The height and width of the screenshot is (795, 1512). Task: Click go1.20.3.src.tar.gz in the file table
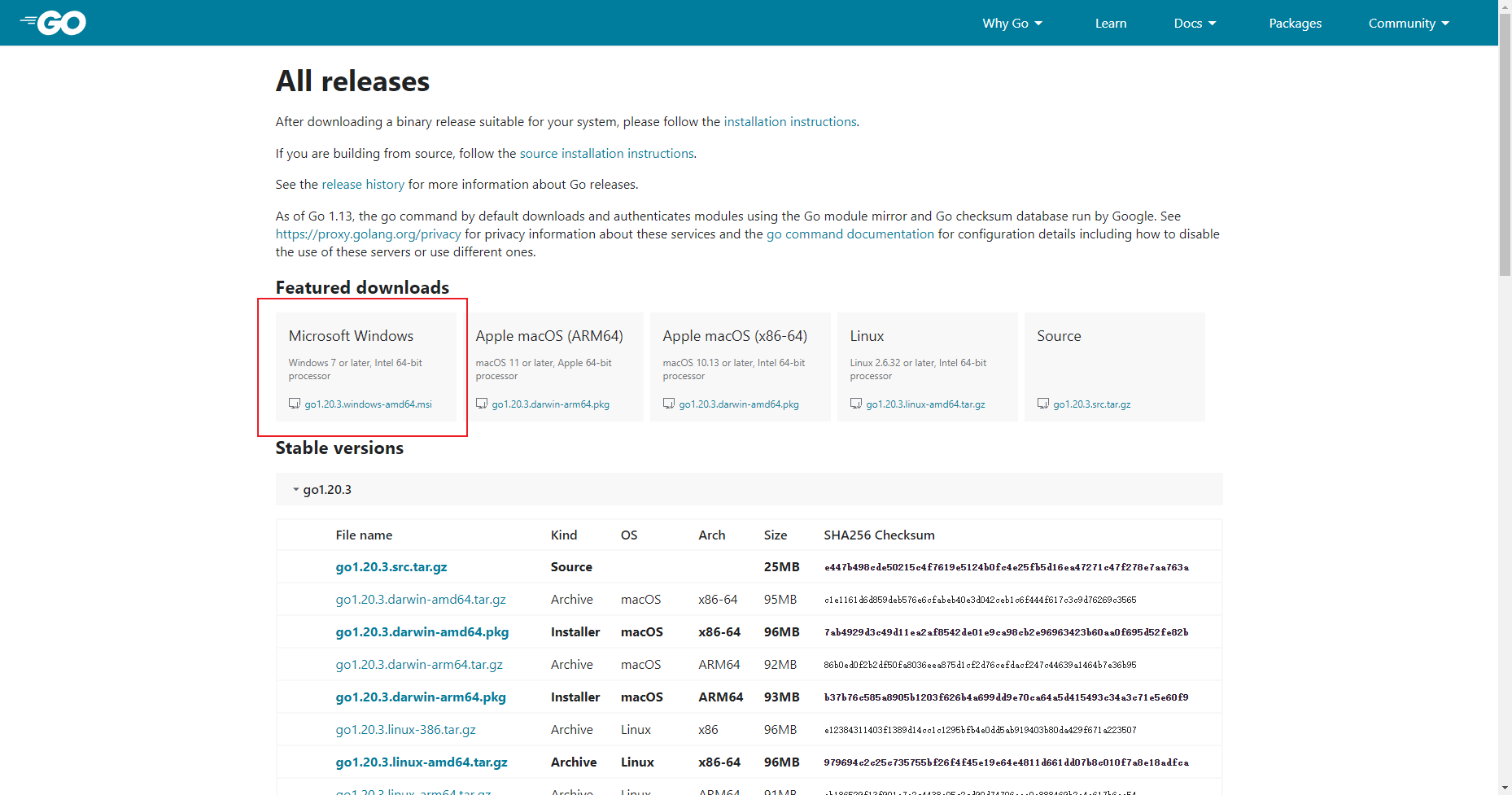coord(391,566)
